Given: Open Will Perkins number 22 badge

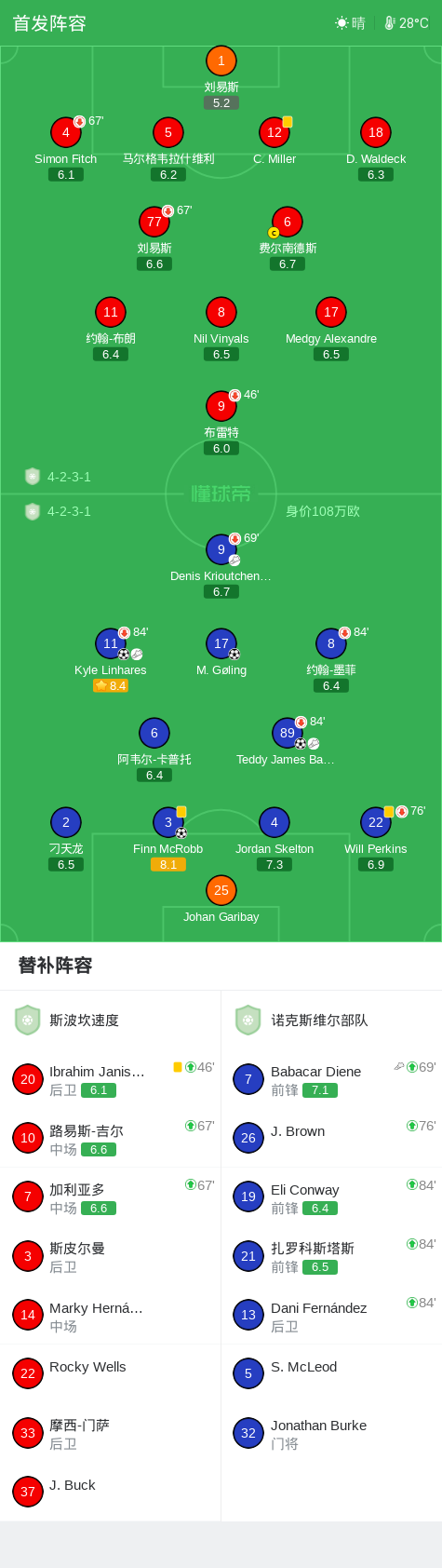Looking at the screenshot, I should pos(376,822).
